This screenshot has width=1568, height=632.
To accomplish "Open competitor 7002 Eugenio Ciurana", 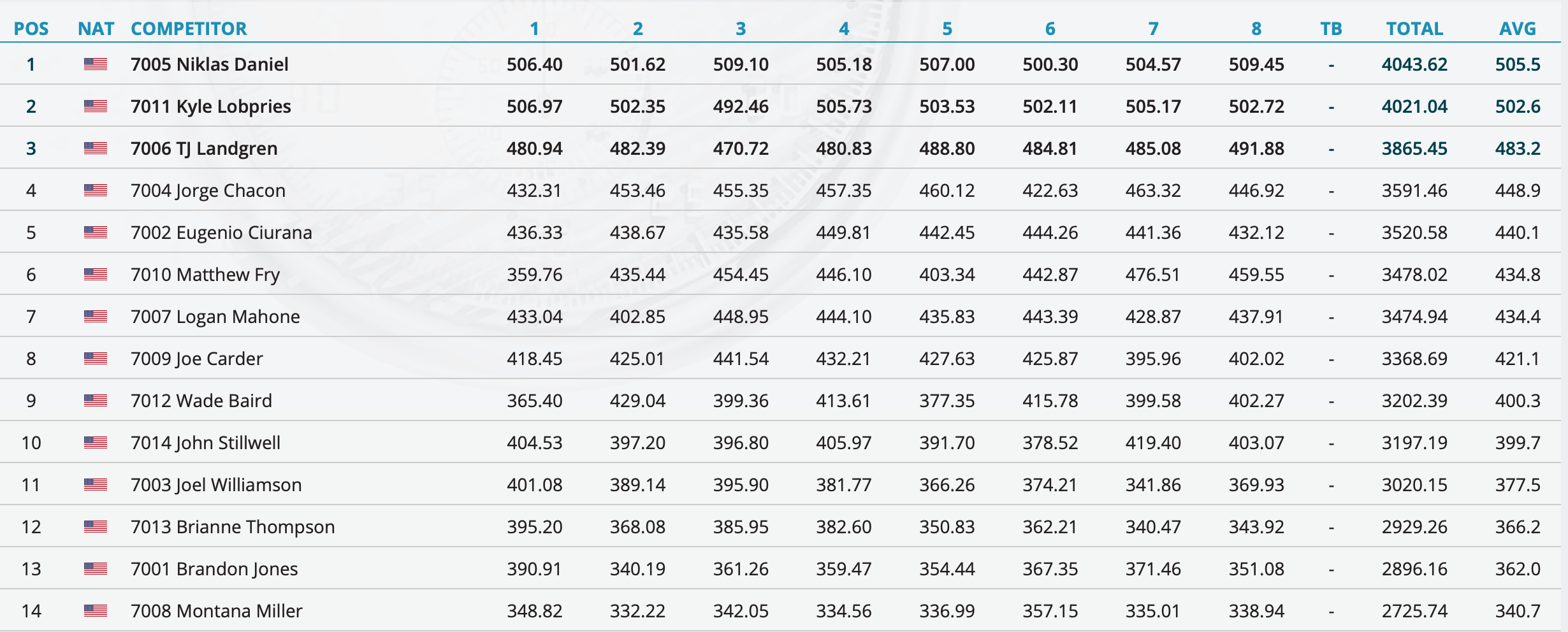I will tap(221, 233).
